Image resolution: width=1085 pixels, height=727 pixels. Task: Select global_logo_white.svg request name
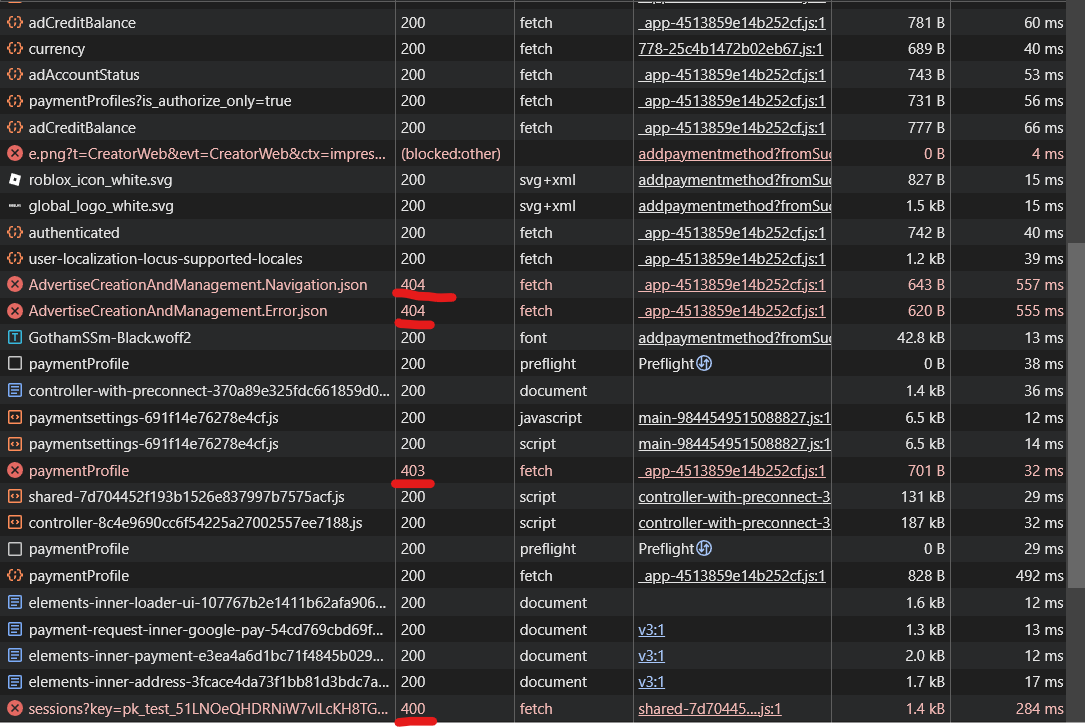[101, 206]
